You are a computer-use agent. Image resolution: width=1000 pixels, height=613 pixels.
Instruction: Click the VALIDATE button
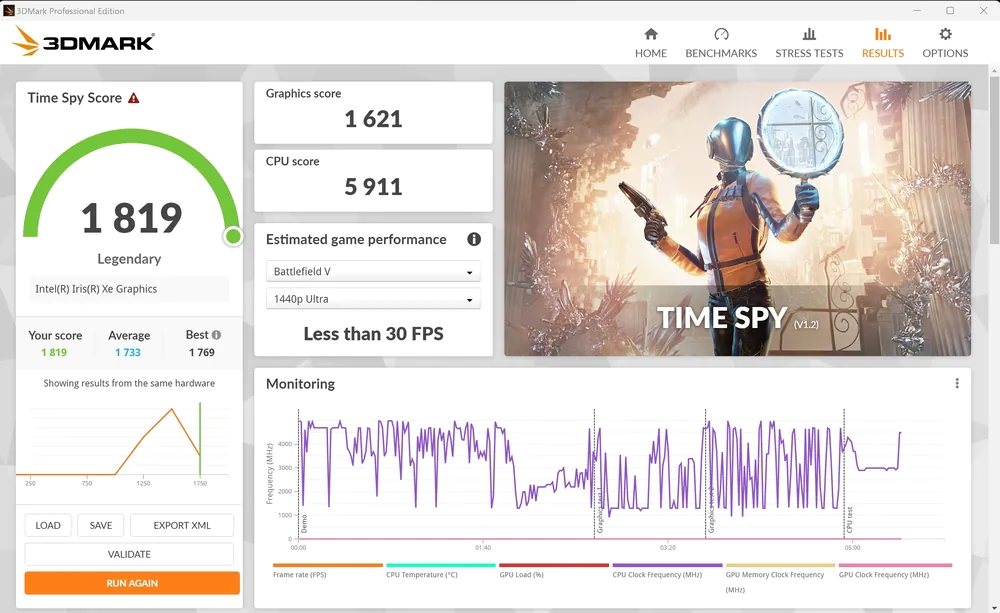coord(129,554)
